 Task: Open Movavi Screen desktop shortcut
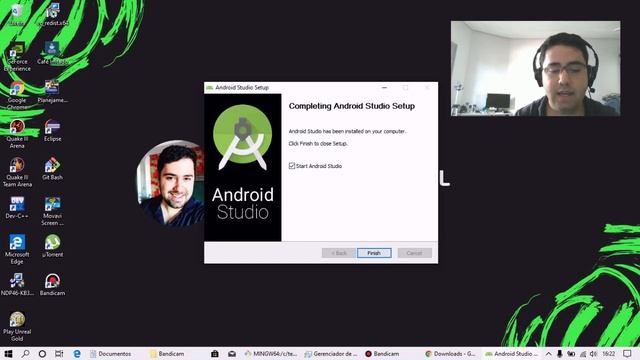[x=52, y=211]
